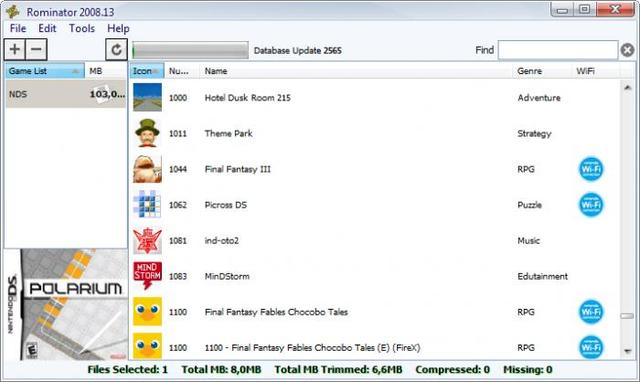Screen dimensions: 640x382
Task: Click the plus add game list button
Action: 15,49
